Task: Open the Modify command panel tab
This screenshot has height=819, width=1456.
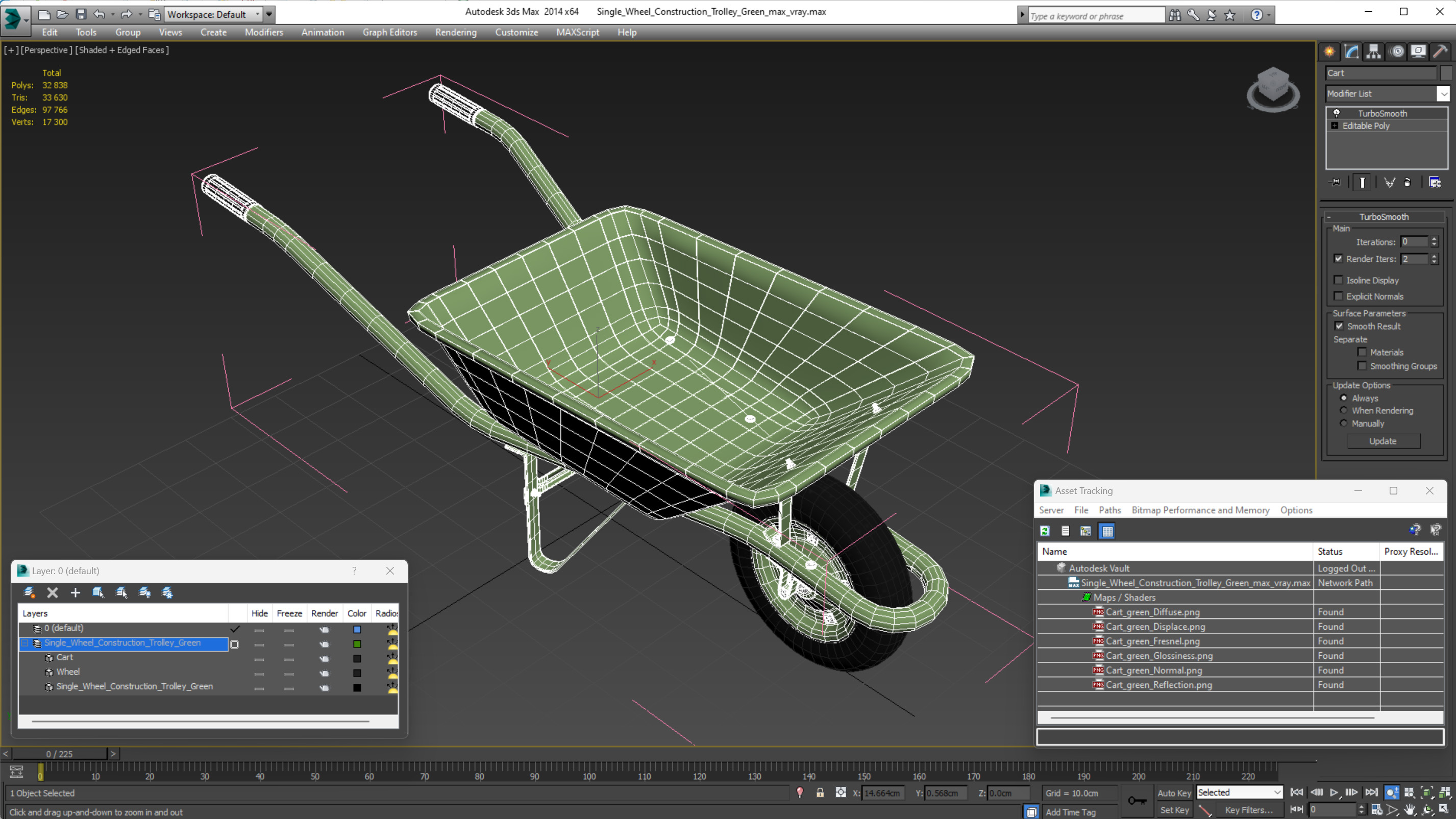Action: (1351, 52)
